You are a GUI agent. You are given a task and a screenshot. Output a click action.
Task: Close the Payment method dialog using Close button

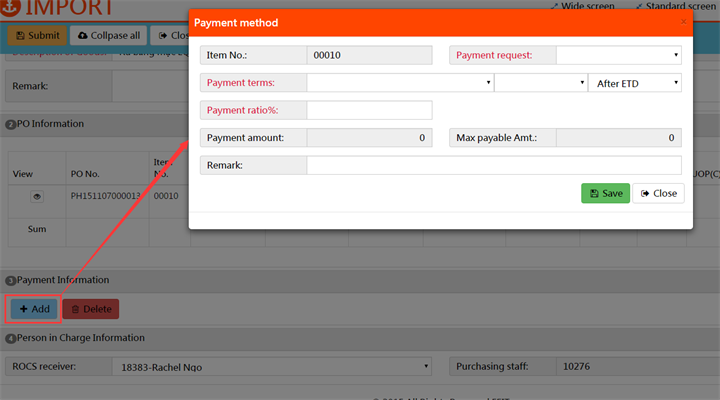click(x=658, y=193)
